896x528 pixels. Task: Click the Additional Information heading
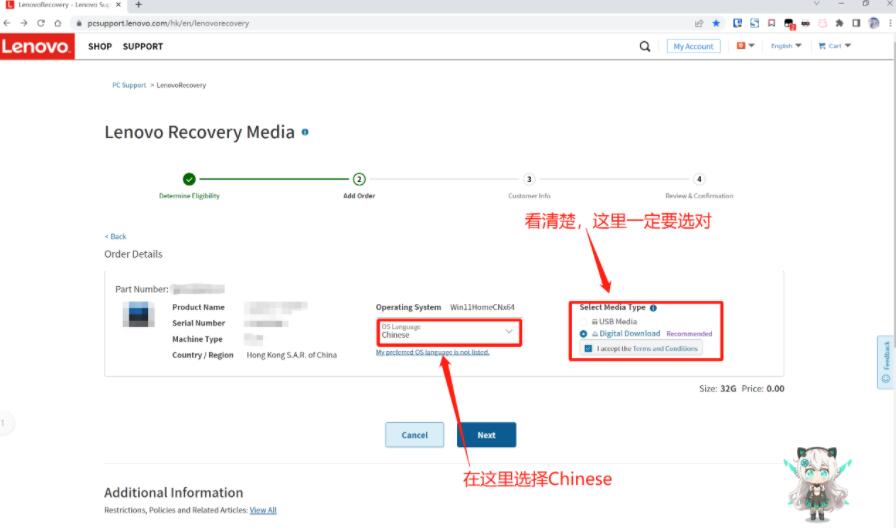click(x=174, y=493)
